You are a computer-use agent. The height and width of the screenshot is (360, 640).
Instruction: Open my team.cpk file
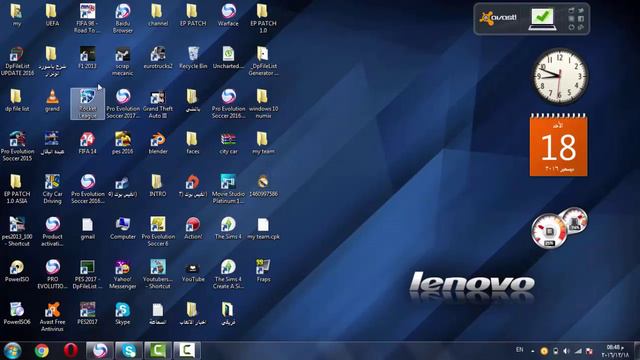(263, 228)
